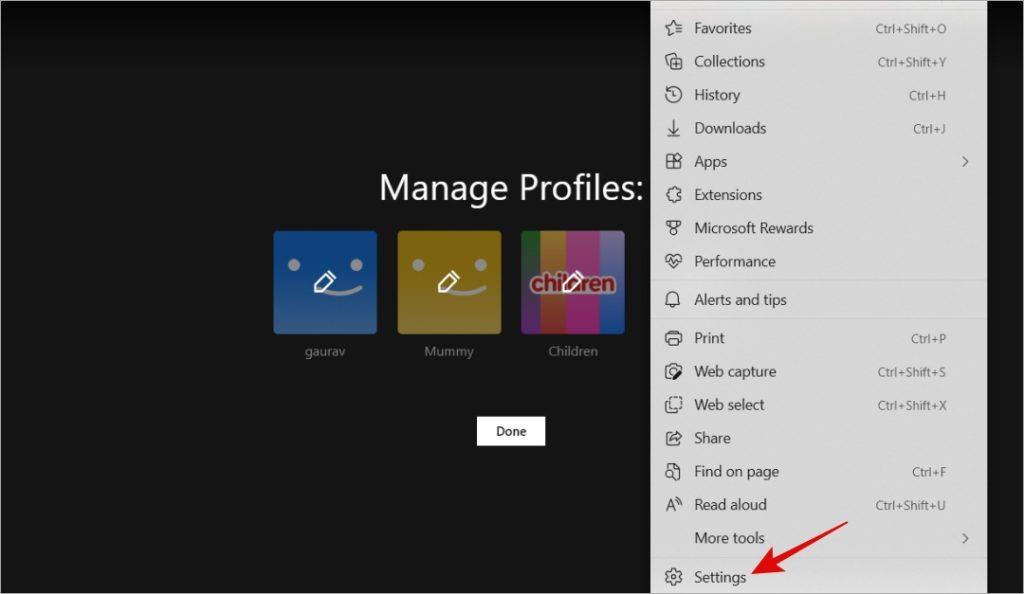The height and width of the screenshot is (594, 1024).
Task: Click the Collections icon in menu
Action: coord(673,61)
